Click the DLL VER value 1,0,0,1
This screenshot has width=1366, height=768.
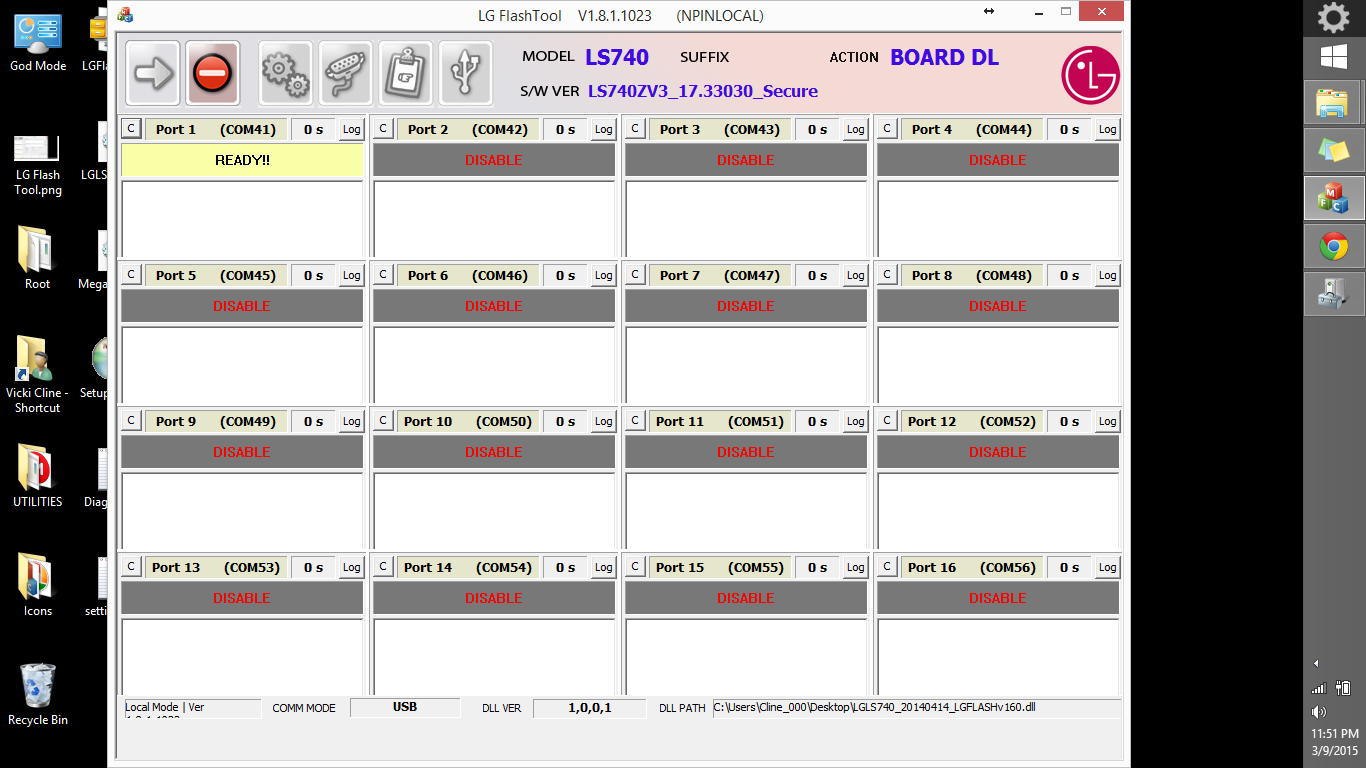click(x=590, y=708)
